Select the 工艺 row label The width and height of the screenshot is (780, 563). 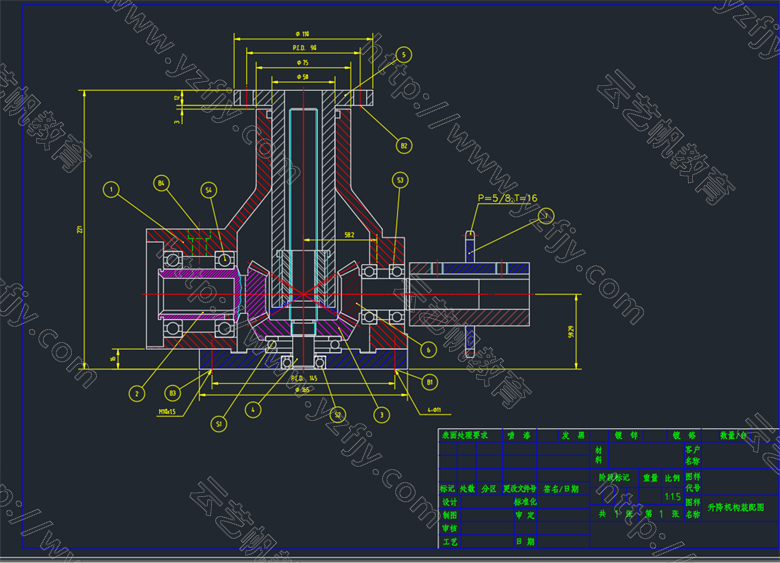(450, 542)
